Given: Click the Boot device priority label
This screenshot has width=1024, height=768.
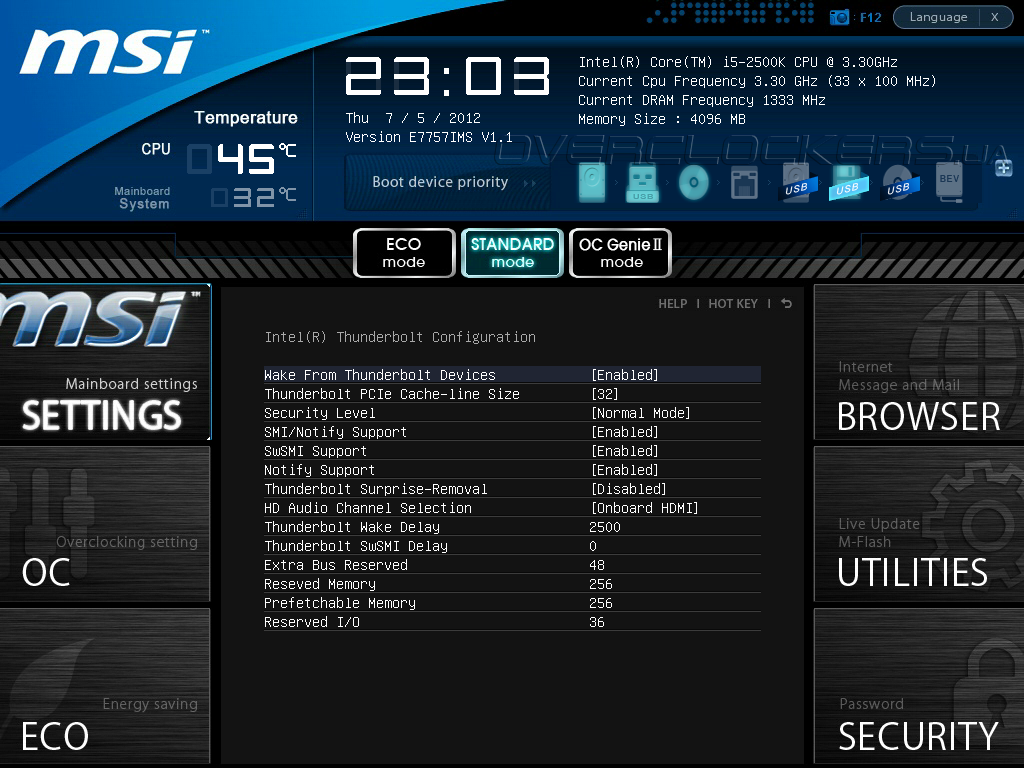Looking at the screenshot, I should coord(440,182).
